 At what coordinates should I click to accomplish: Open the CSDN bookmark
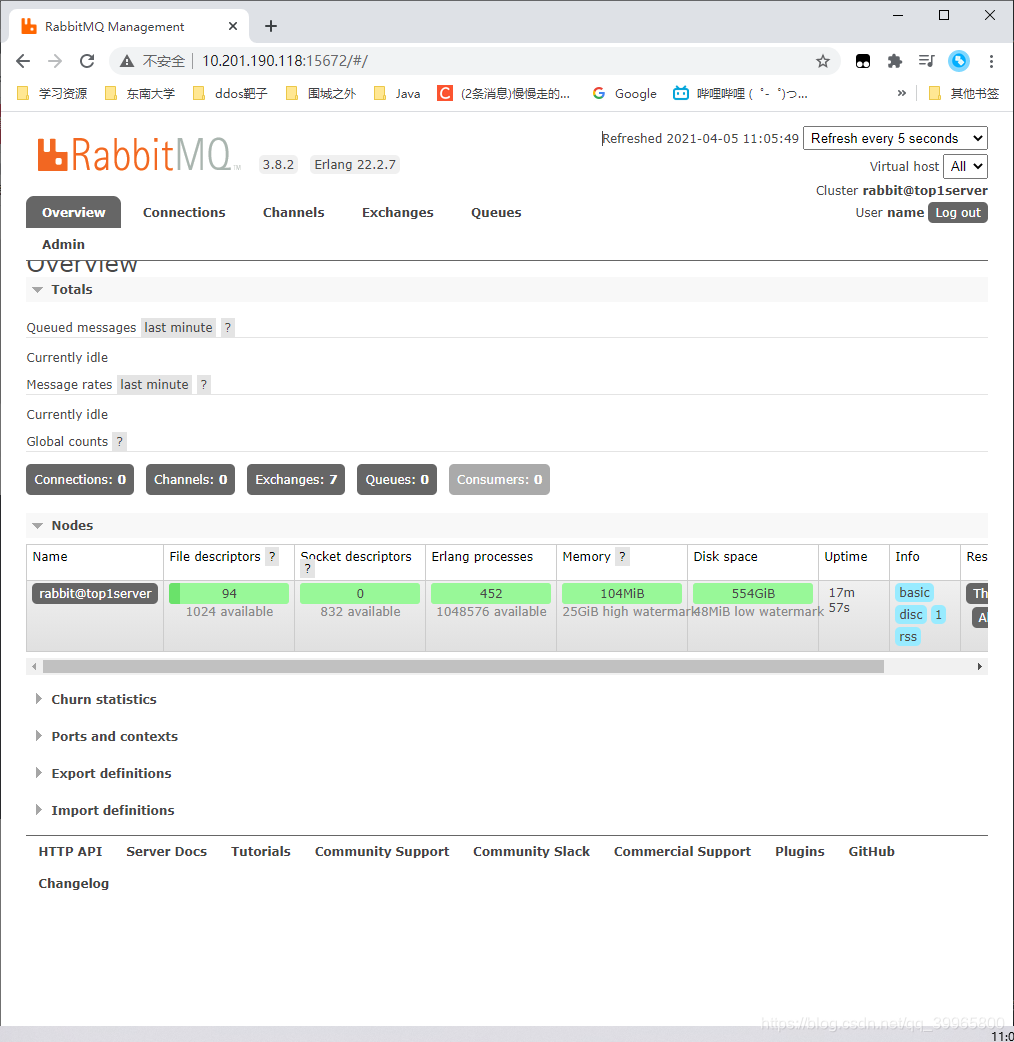503,94
